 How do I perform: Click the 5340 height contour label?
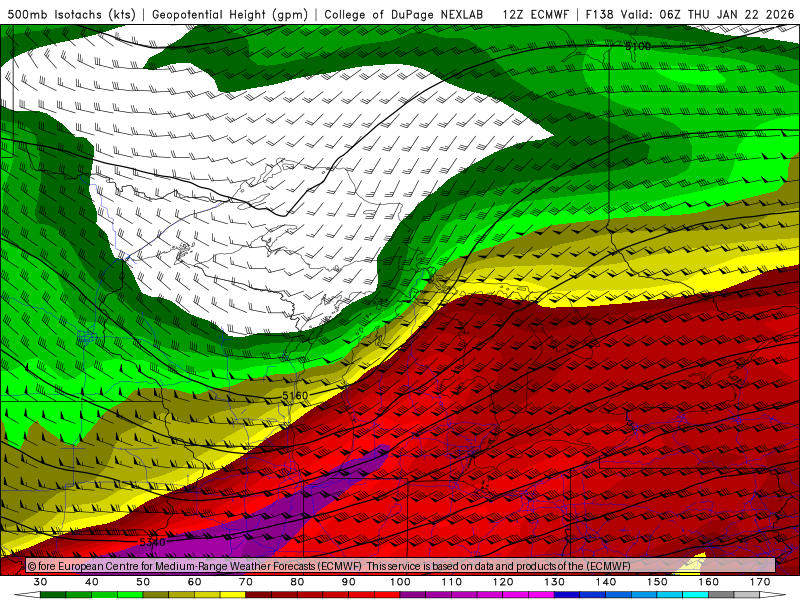pos(152,542)
